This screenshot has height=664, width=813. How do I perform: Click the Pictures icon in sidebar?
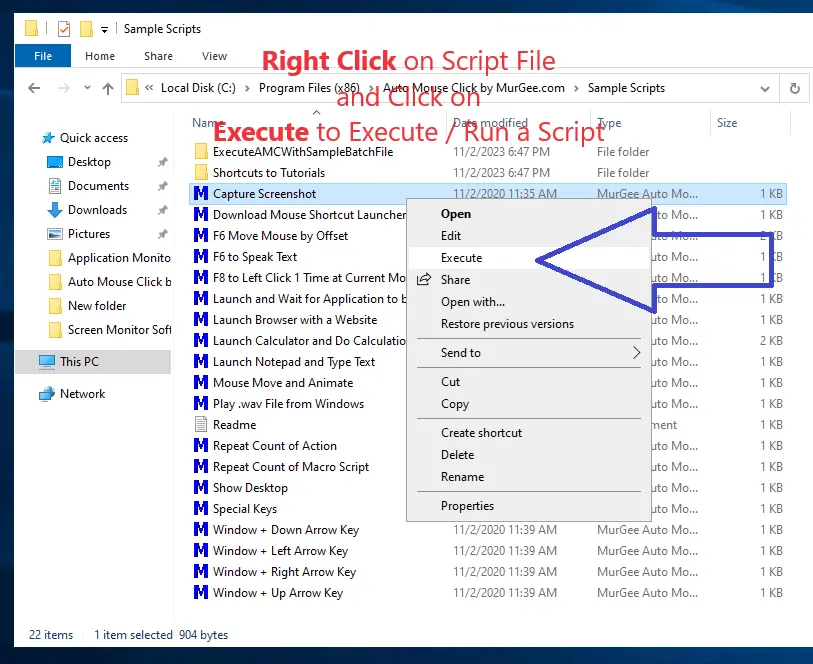click(x=54, y=234)
